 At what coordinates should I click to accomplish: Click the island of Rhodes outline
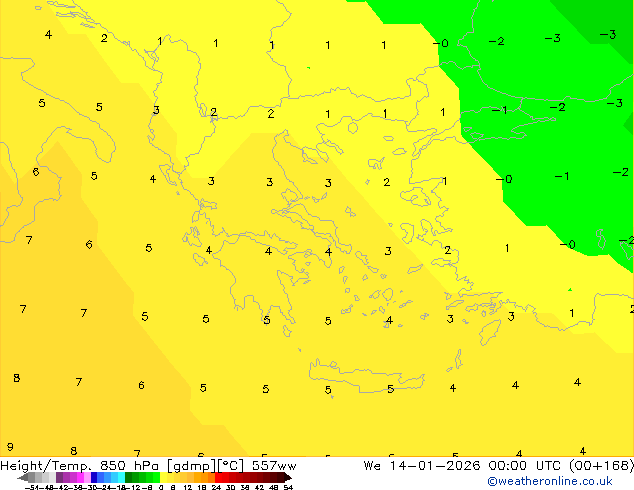(490, 332)
